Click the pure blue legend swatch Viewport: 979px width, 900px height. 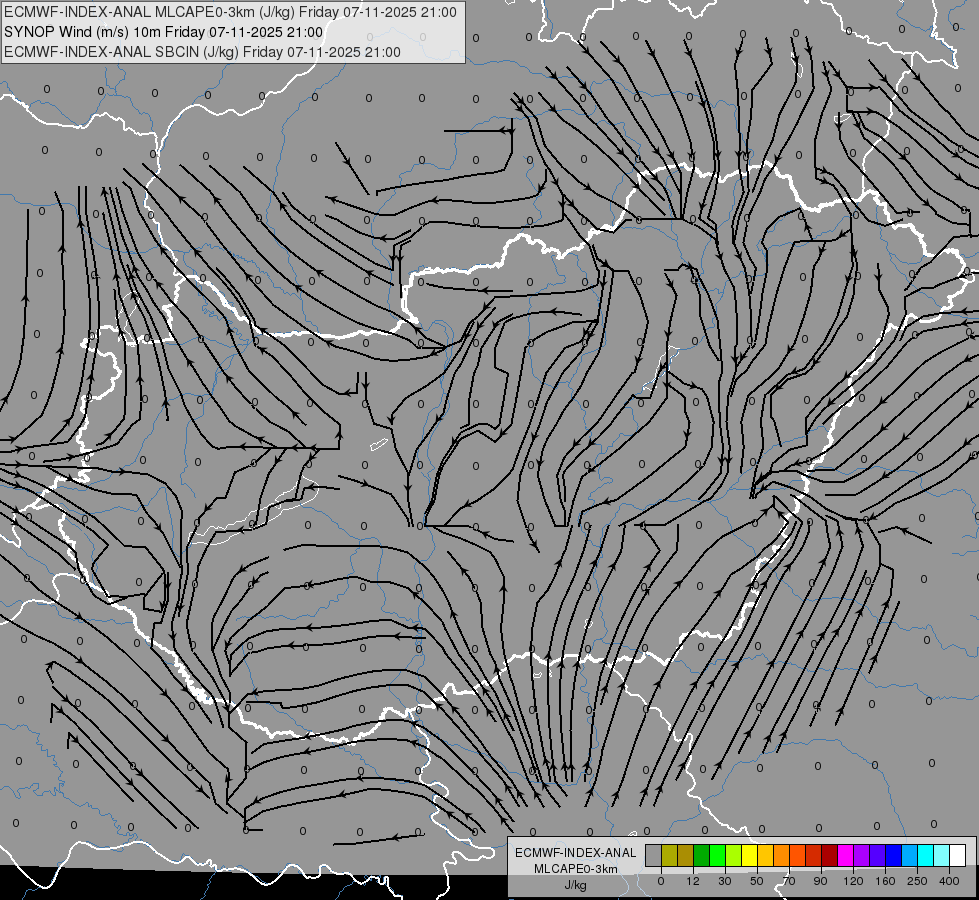(893, 855)
